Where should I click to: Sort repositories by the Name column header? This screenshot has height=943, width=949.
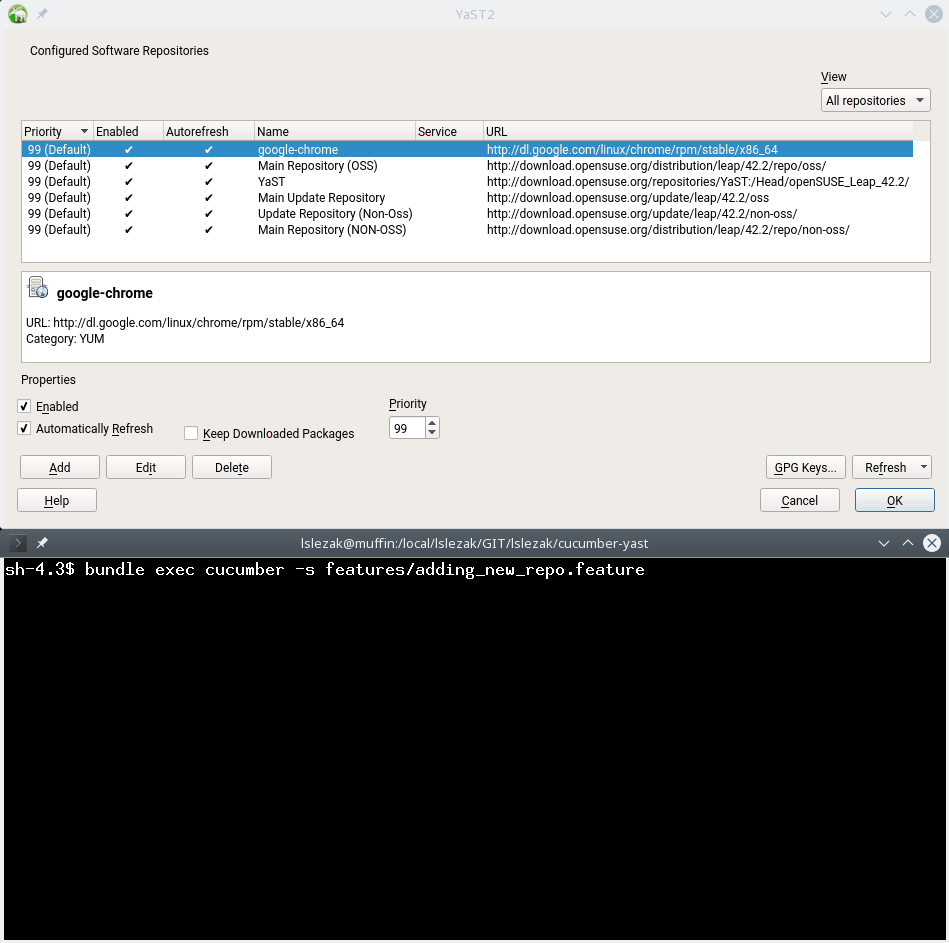point(333,132)
